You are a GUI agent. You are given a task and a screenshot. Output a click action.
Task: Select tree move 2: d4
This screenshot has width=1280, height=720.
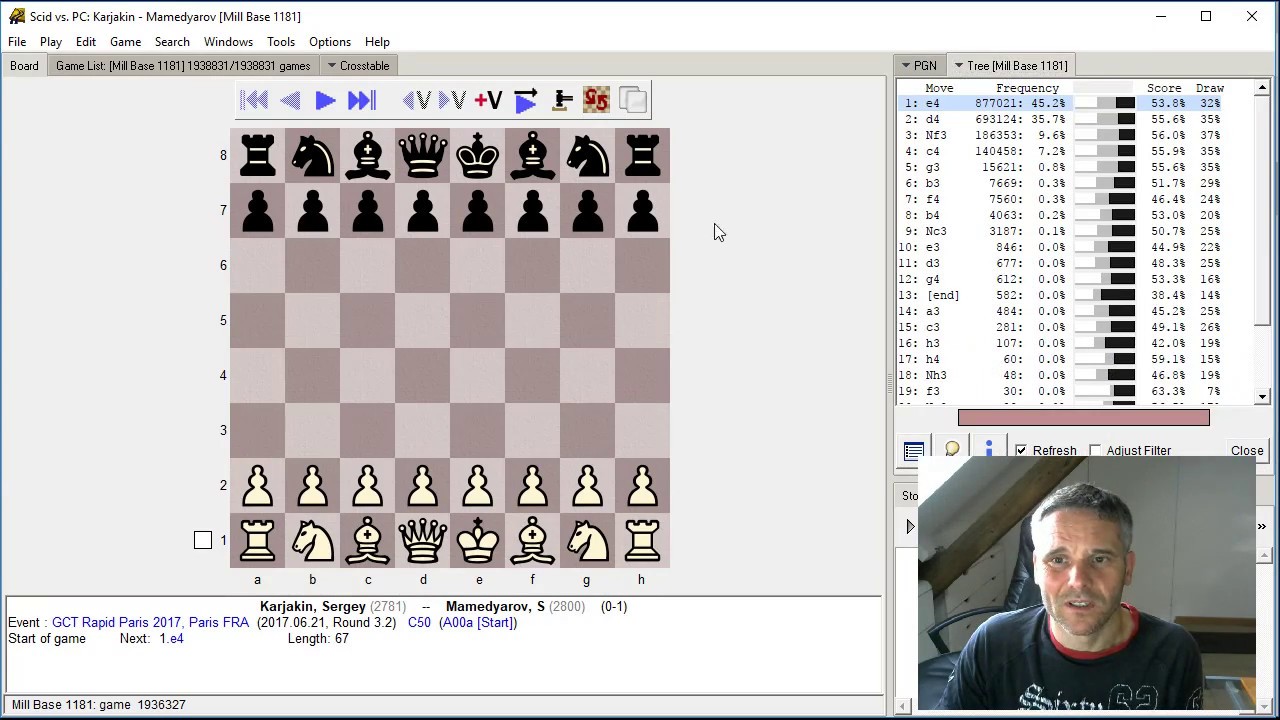pyautogui.click(x=1076, y=119)
